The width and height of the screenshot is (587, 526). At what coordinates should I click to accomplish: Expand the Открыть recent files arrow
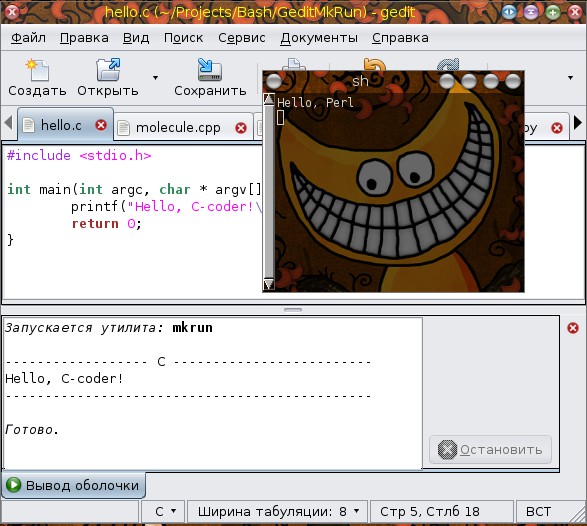(155, 77)
